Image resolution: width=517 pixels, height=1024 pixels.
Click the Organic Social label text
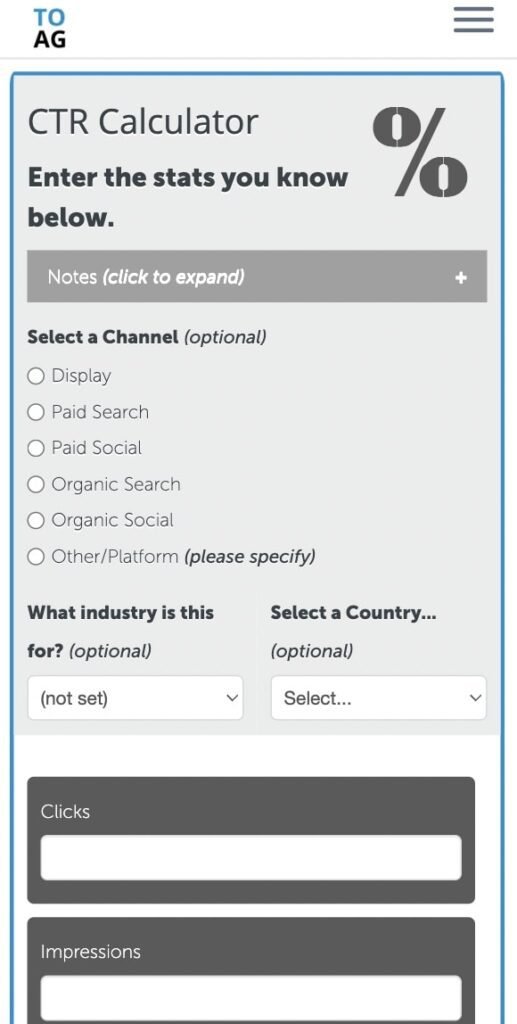point(112,520)
